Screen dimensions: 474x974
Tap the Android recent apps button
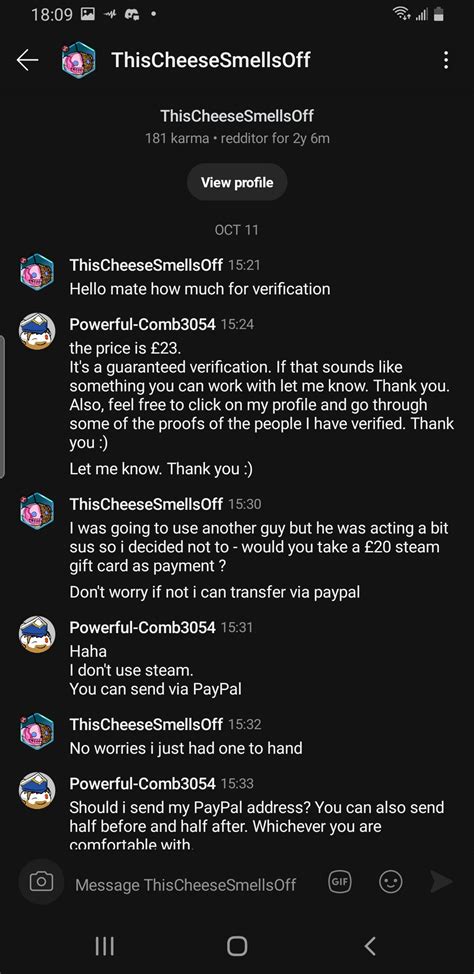(x=104, y=946)
